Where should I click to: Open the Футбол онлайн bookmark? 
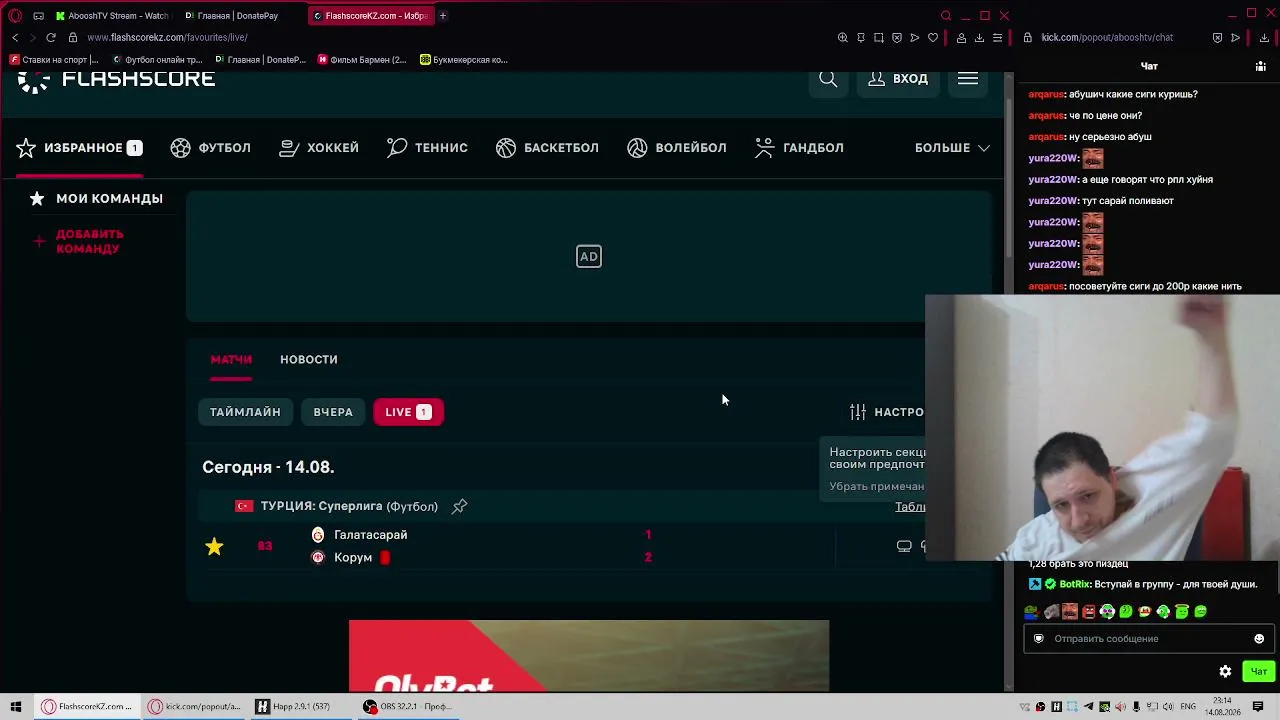point(156,60)
